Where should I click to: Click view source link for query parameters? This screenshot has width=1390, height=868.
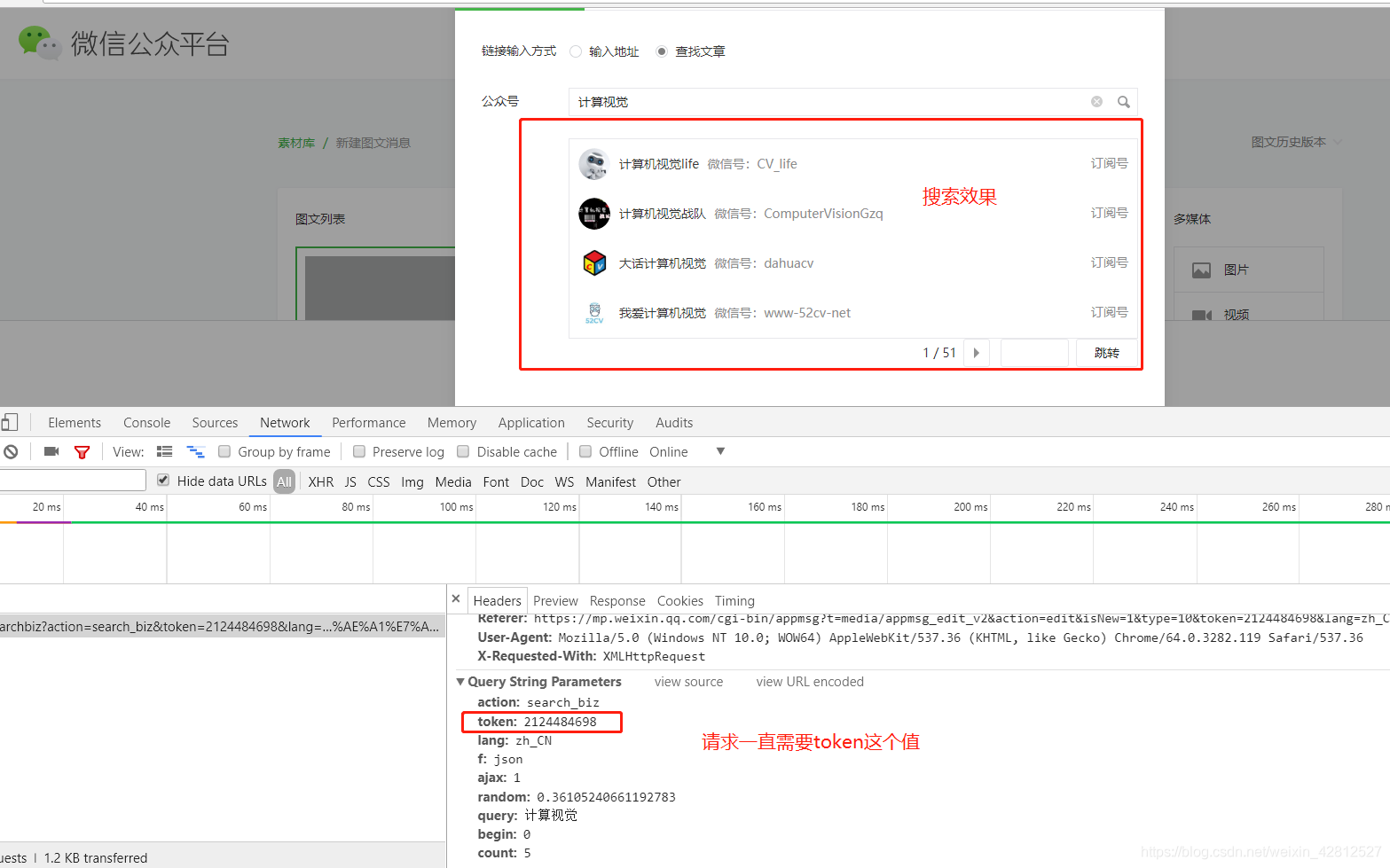[x=689, y=682]
